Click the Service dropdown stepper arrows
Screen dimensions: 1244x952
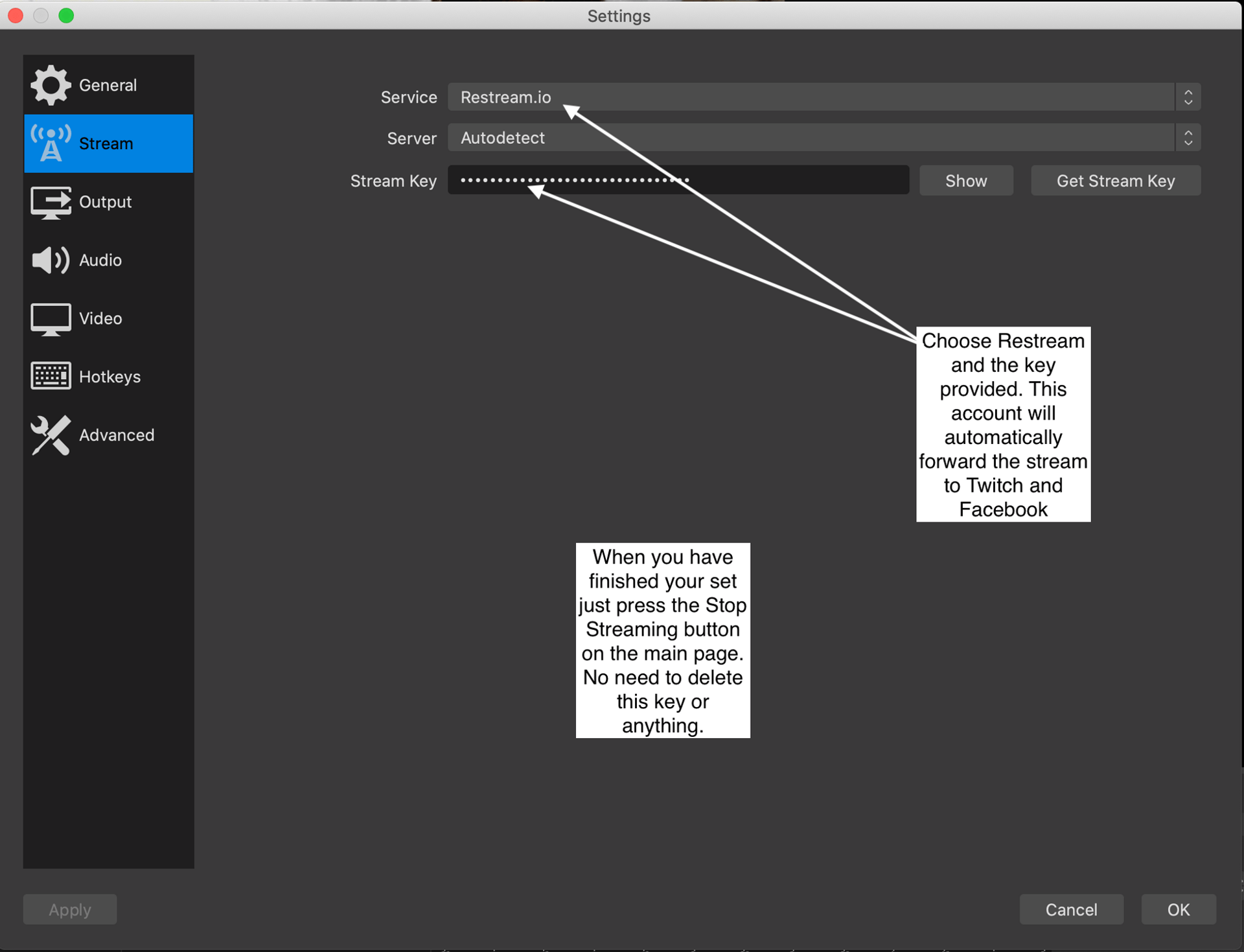pos(1188,97)
